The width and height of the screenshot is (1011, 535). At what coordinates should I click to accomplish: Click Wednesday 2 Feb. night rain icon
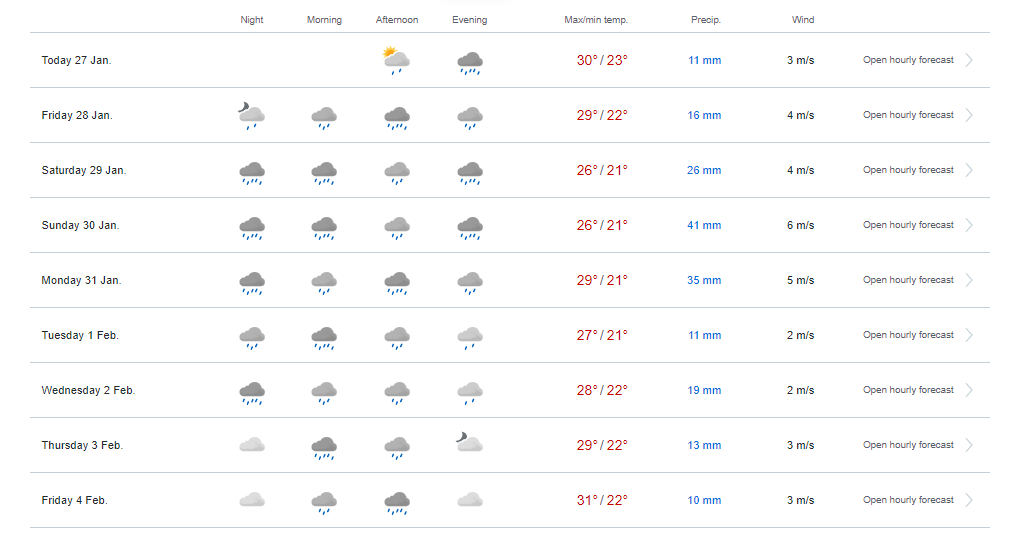pos(251,393)
